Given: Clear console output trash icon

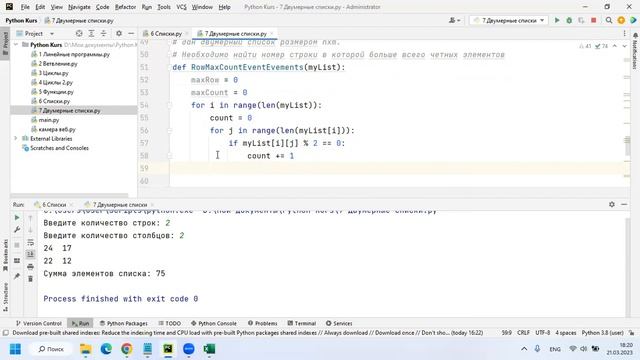Looking at the screenshot, I should pos(30,279).
